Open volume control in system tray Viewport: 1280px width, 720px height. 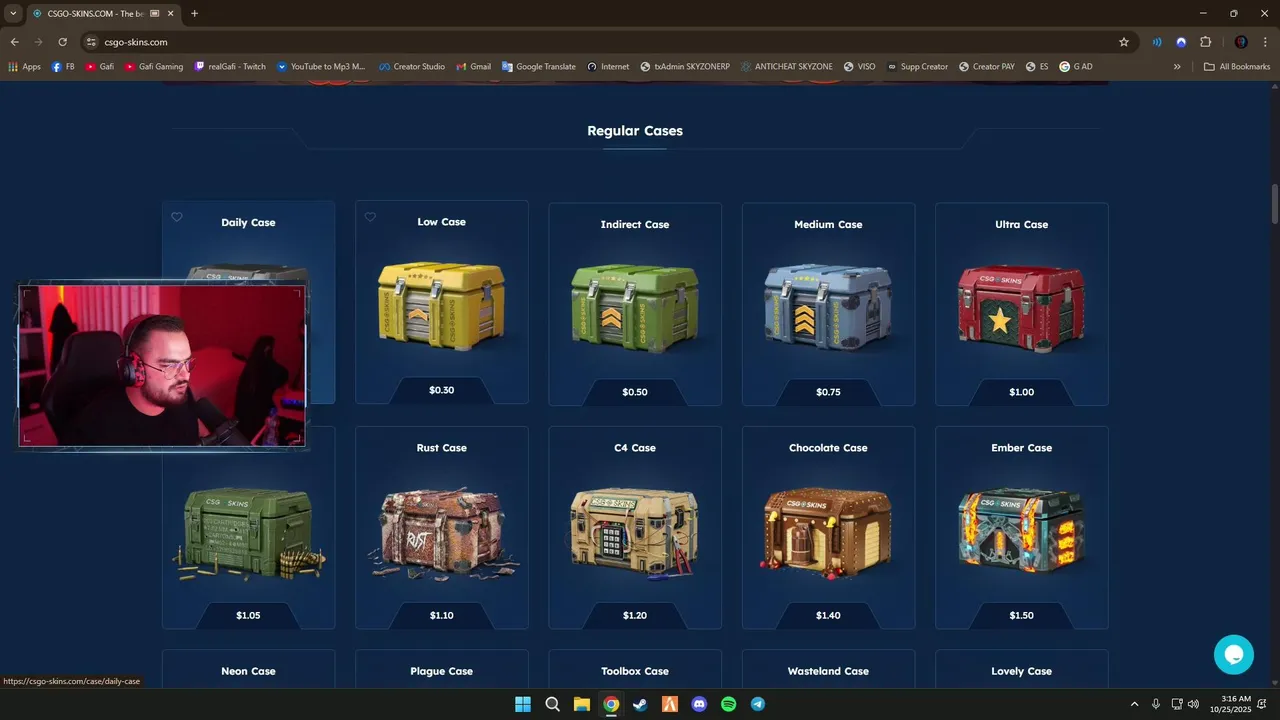[1193, 704]
